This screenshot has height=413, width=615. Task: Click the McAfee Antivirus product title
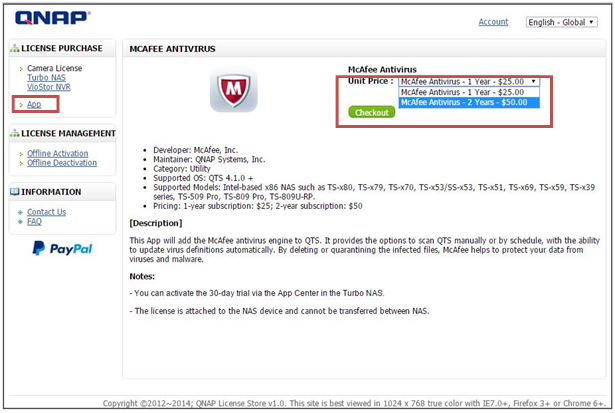pos(382,69)
